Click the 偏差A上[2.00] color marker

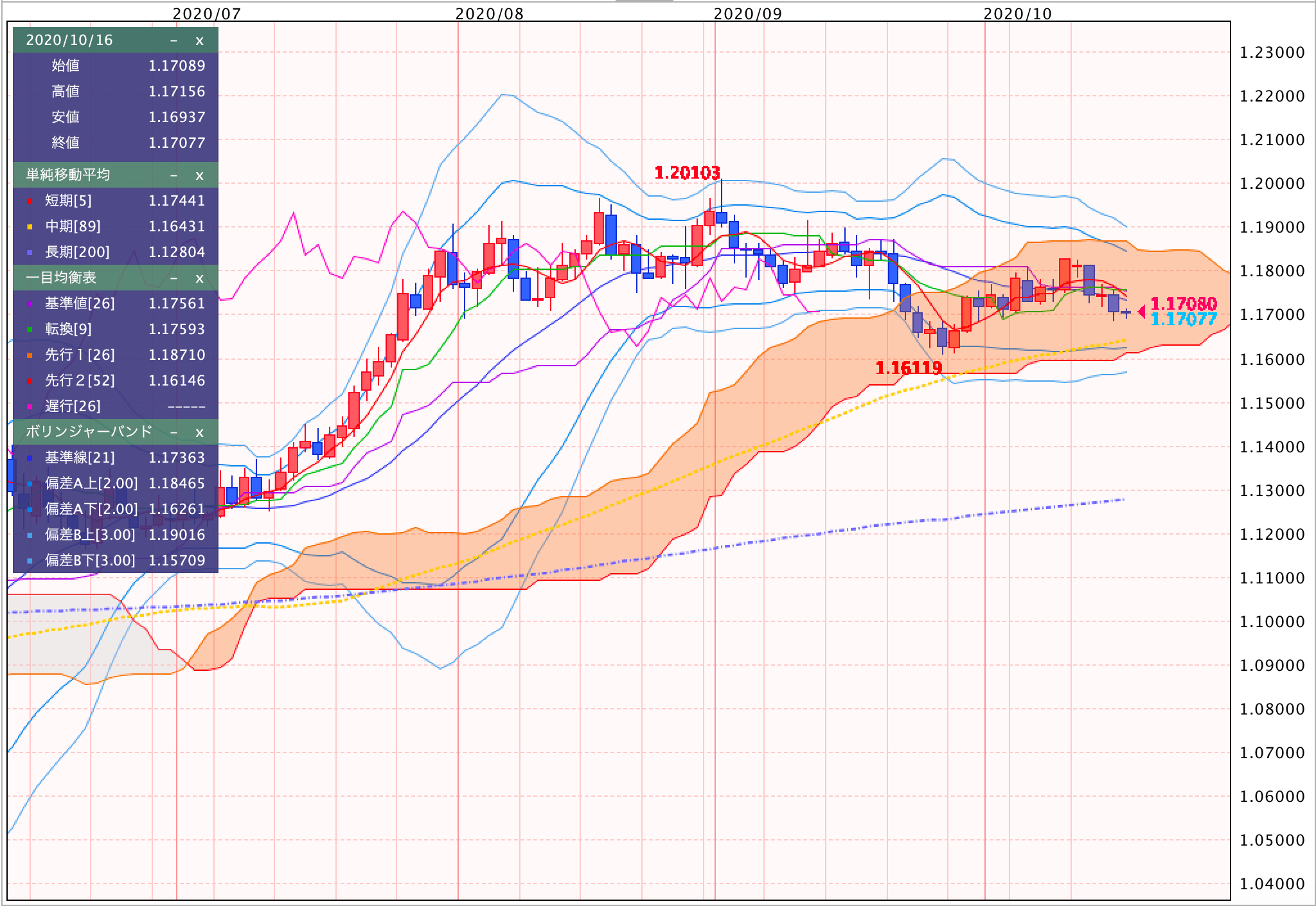pyautogui.click(x=30, y=484)
